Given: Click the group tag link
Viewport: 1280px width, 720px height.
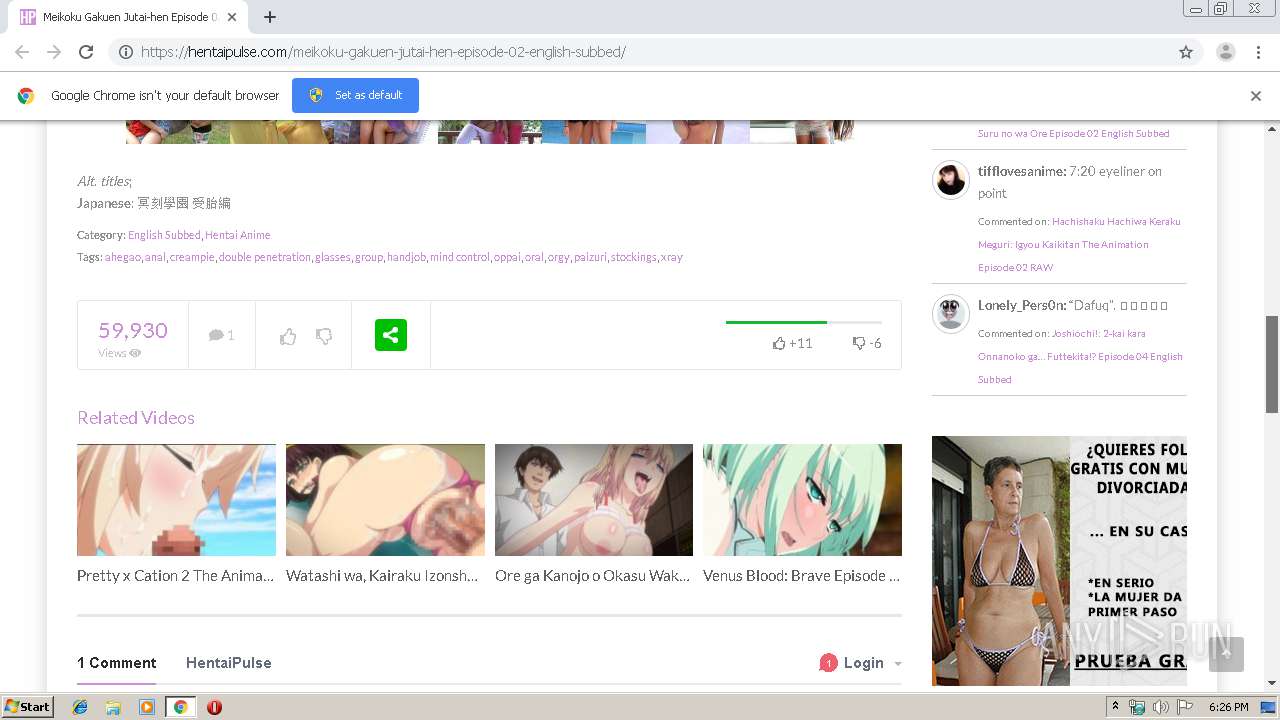Looking at the screenshot, I should 368,257.
